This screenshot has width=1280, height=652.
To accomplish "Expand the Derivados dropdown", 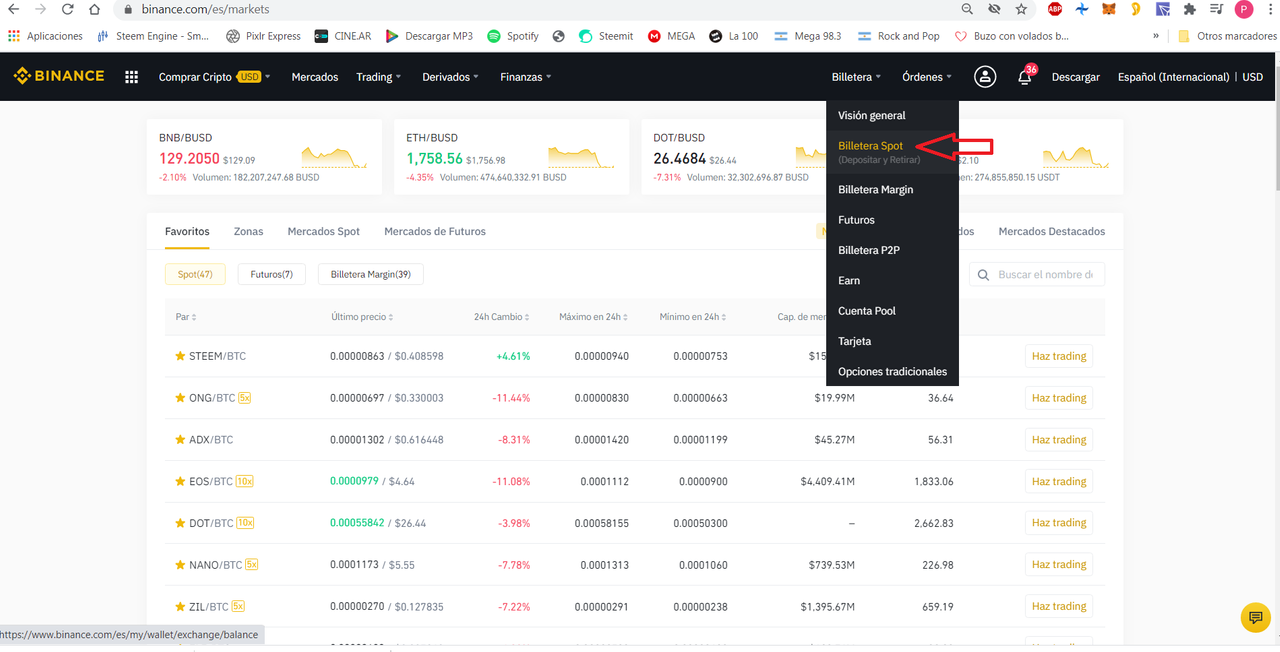I will point(450,77).
